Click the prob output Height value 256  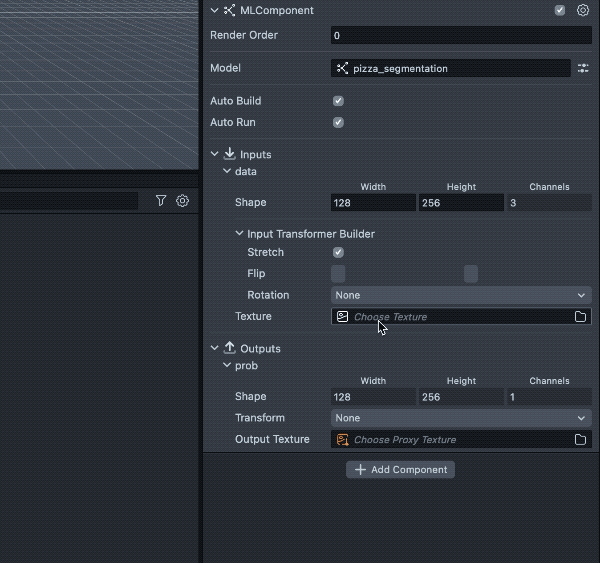pos(461,397)
